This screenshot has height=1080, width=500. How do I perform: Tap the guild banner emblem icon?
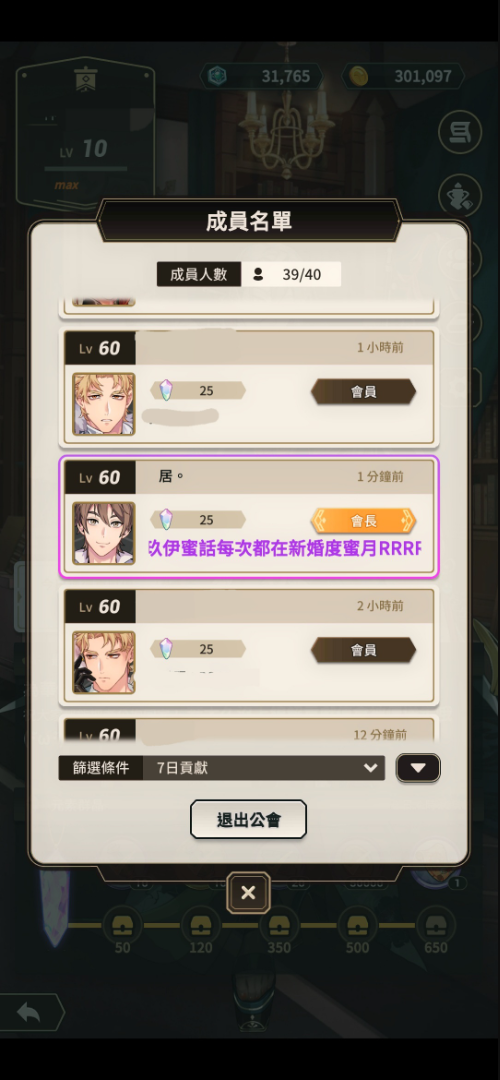(x=86, y=79)
